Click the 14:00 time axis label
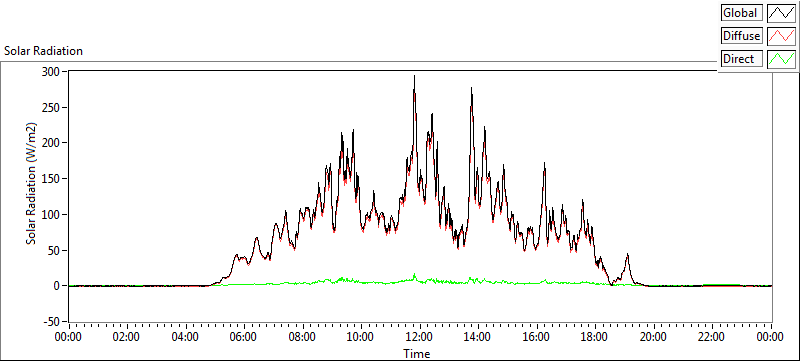800x361 pixels. (x=478, y=337)
